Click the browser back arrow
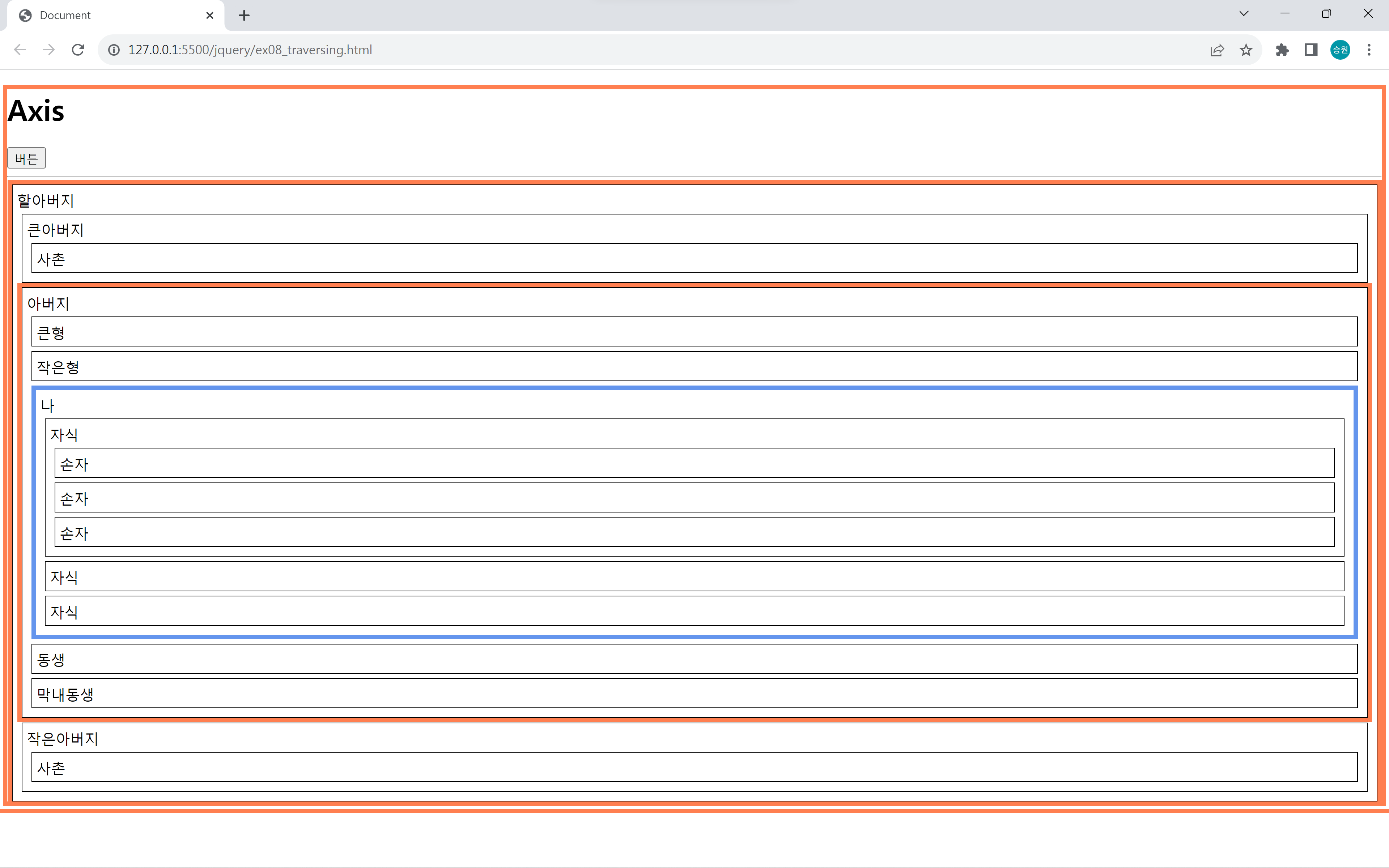This screenshot has width=1389, height=868. [20, 50]
